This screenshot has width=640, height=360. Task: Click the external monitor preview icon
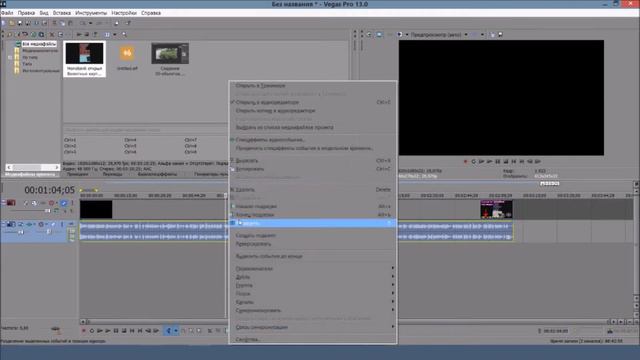click(379, 35)
